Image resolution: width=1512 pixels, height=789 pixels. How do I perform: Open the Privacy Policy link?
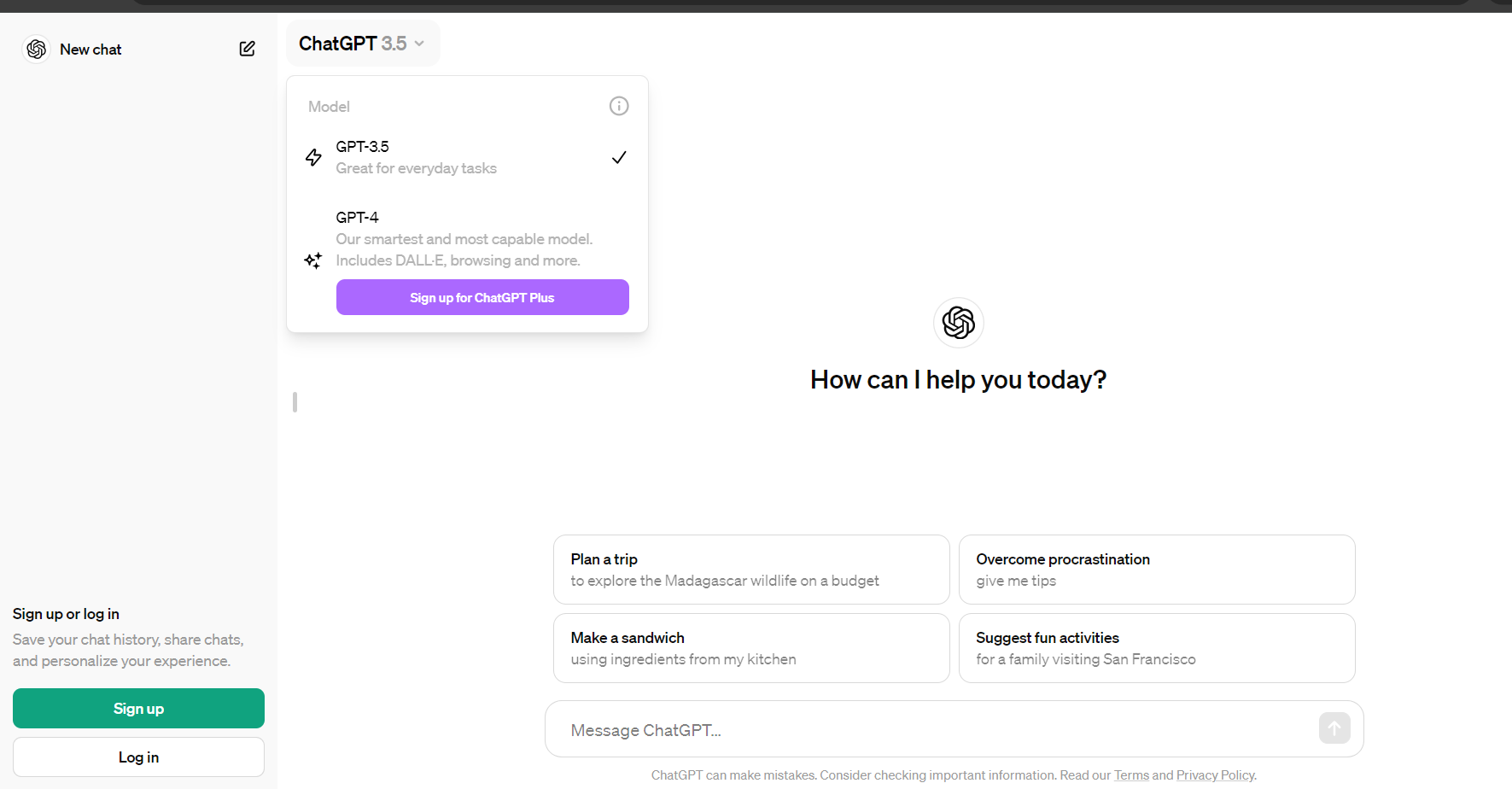coord(1214,774)
